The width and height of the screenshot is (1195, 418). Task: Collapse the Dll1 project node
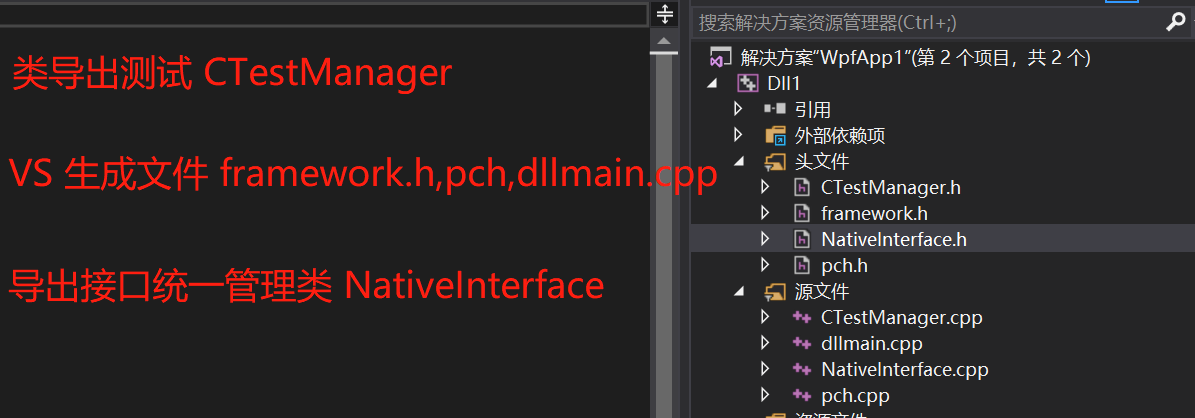[712, 84]
